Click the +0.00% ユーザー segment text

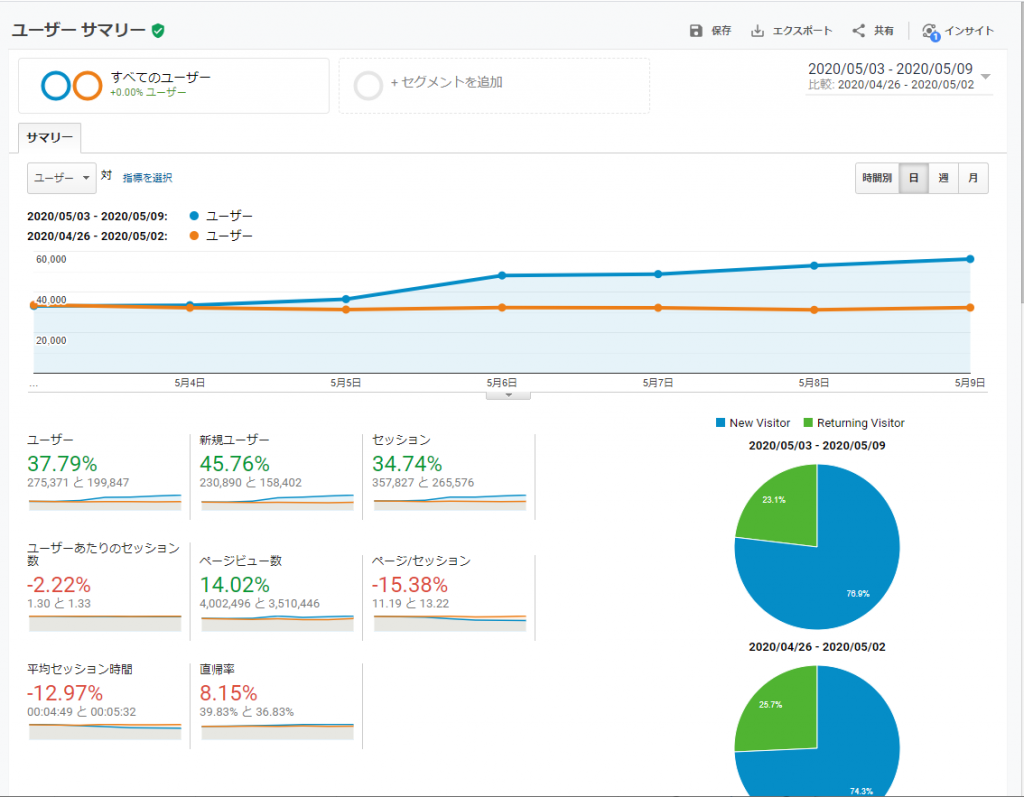pyautogui.click(x=148, y=93)
